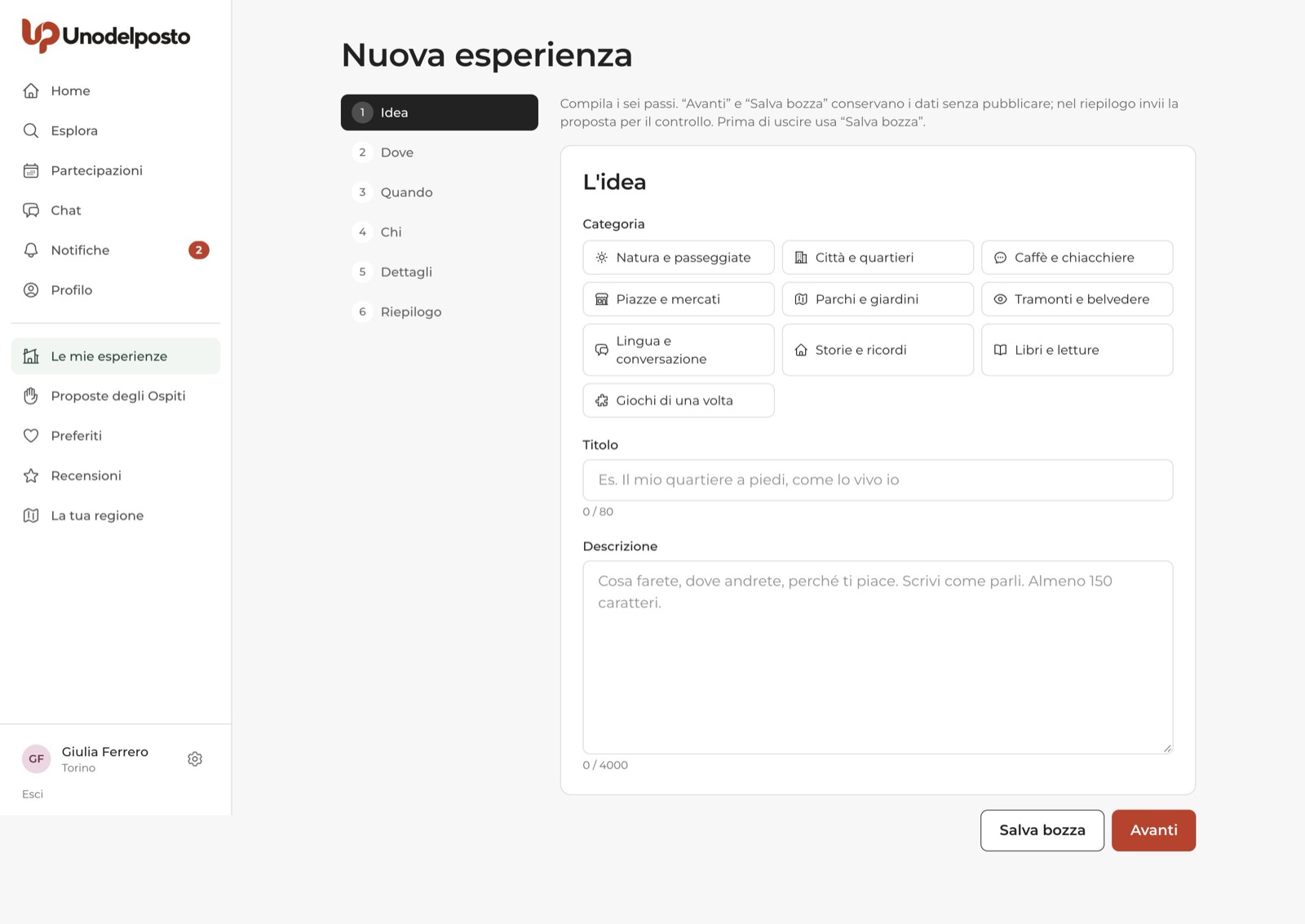Click the Le mie esperienze icon
The width and height of the screenshot is (1305, 924).
tap(31, 356)
